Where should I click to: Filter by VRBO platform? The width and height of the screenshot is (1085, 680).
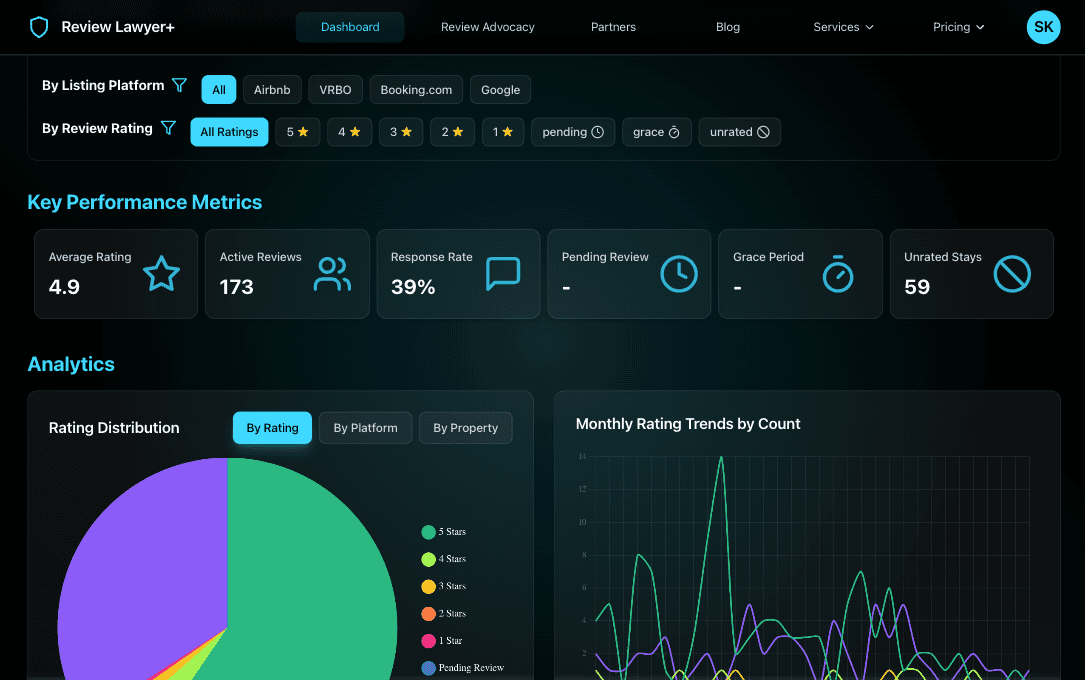click(335, 90)
